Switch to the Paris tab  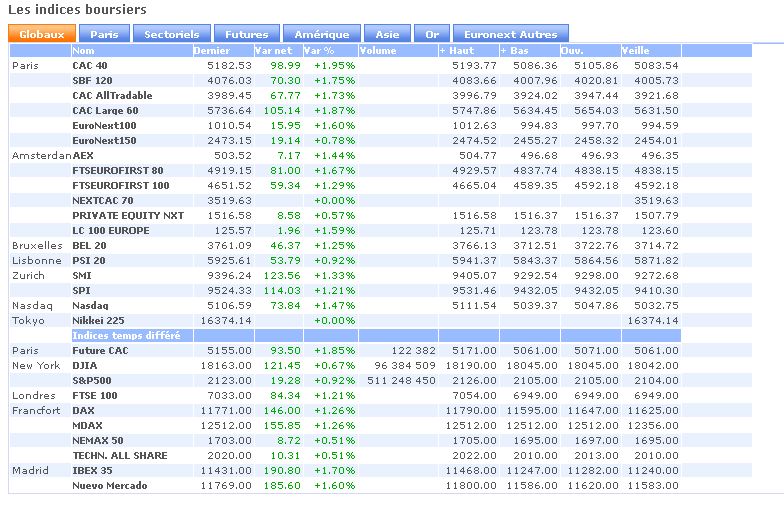[104, 34]
